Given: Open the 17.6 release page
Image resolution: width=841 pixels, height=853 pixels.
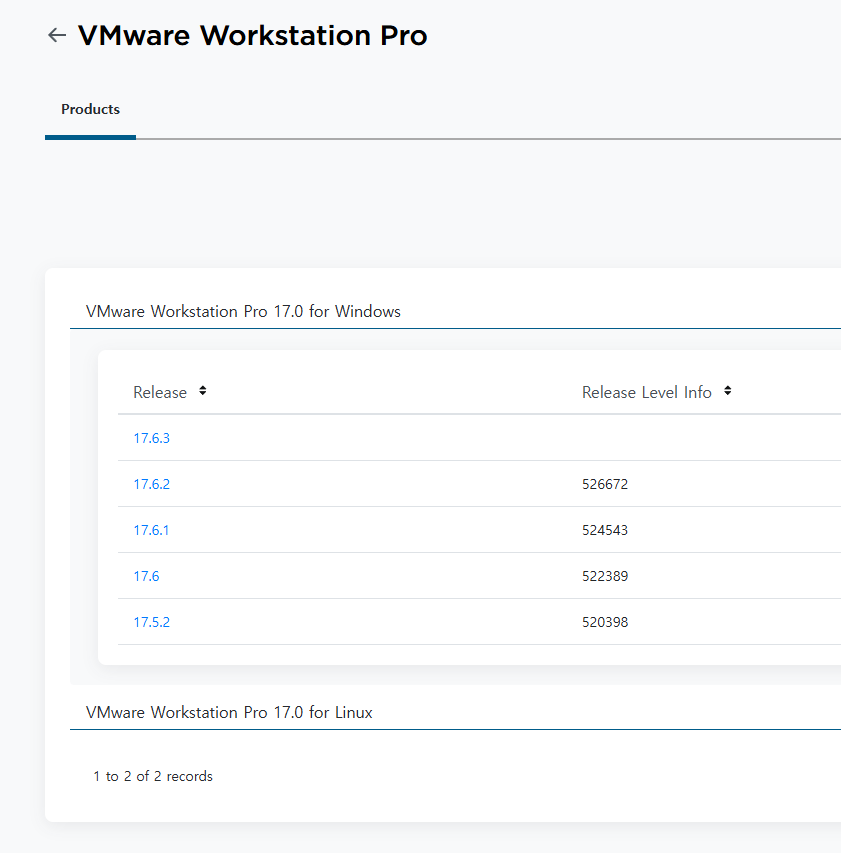Looking at the screenshot, I should (146, 576).
